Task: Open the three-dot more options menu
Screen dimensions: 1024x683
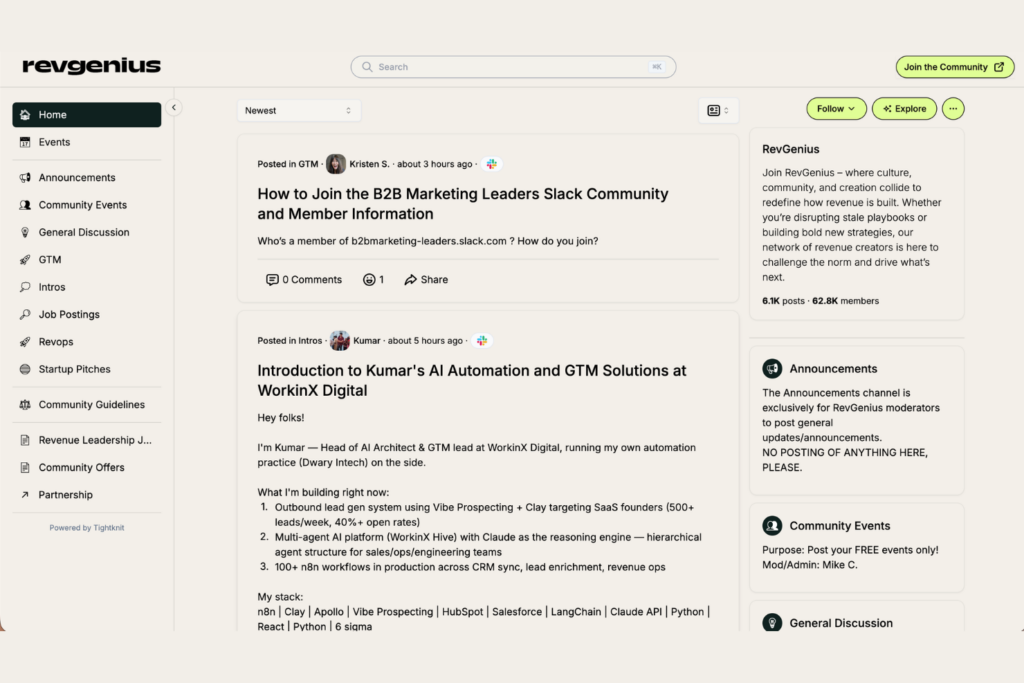Action: (952, 108)
